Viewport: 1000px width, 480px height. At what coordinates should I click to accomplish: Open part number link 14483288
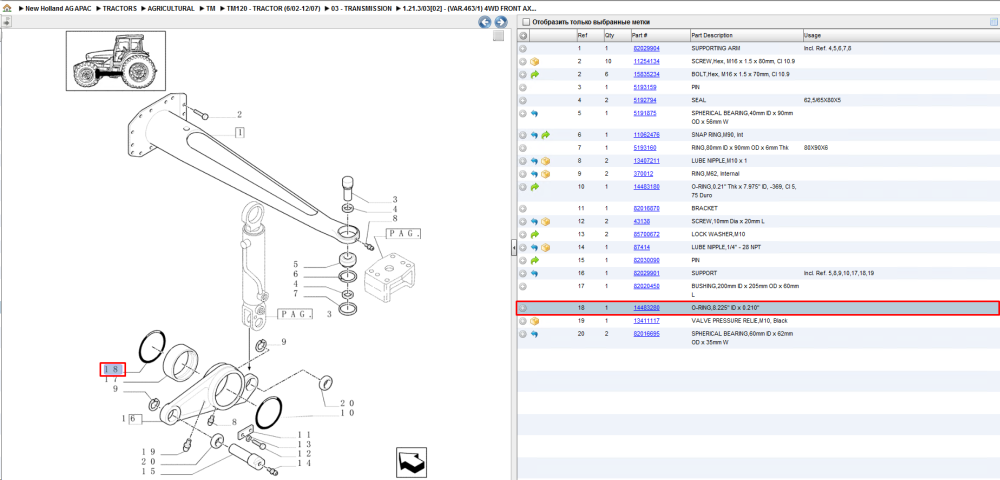coord(646,308)
